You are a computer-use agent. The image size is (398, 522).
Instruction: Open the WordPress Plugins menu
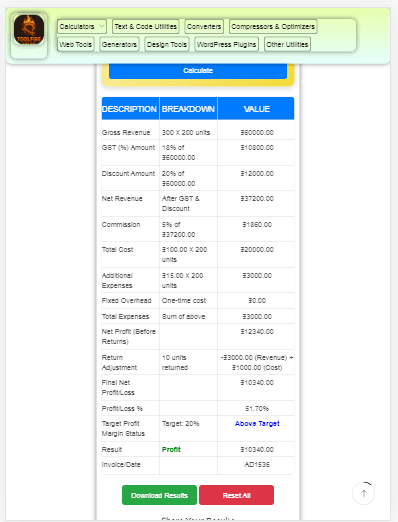click(x=226, y=44)
